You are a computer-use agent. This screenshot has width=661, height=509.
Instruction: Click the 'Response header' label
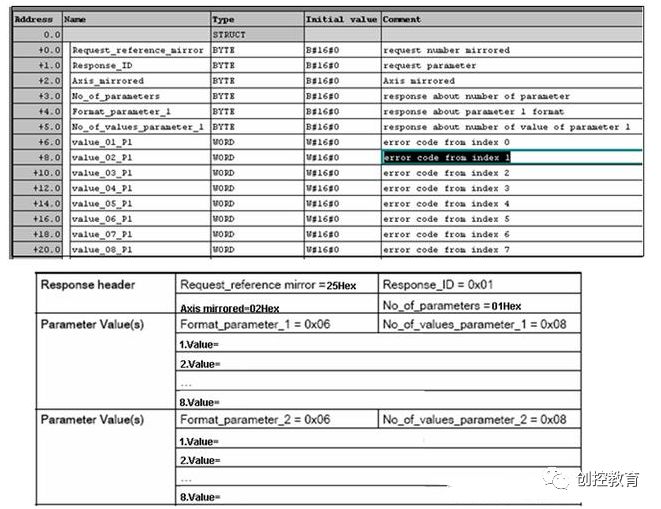point(88,285)
